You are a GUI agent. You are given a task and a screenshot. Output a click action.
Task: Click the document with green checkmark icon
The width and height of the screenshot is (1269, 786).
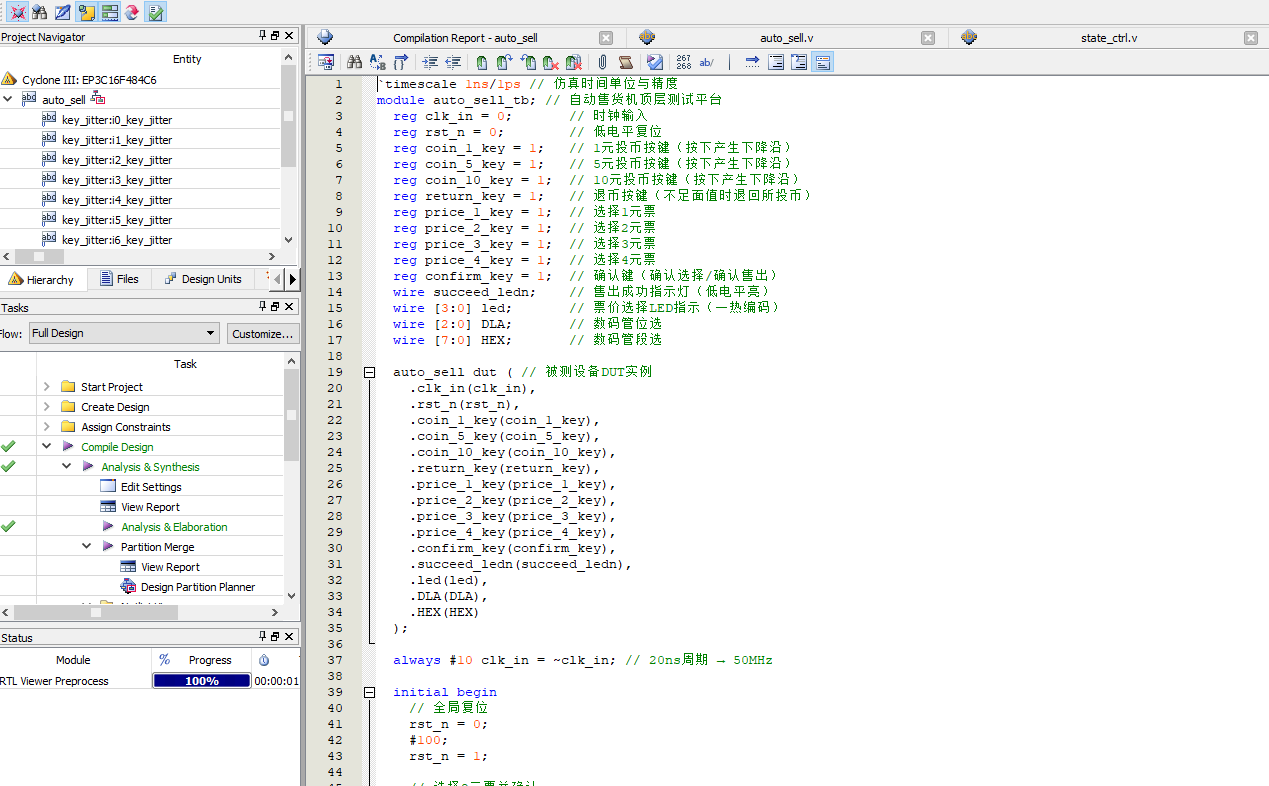coord(156,13)
